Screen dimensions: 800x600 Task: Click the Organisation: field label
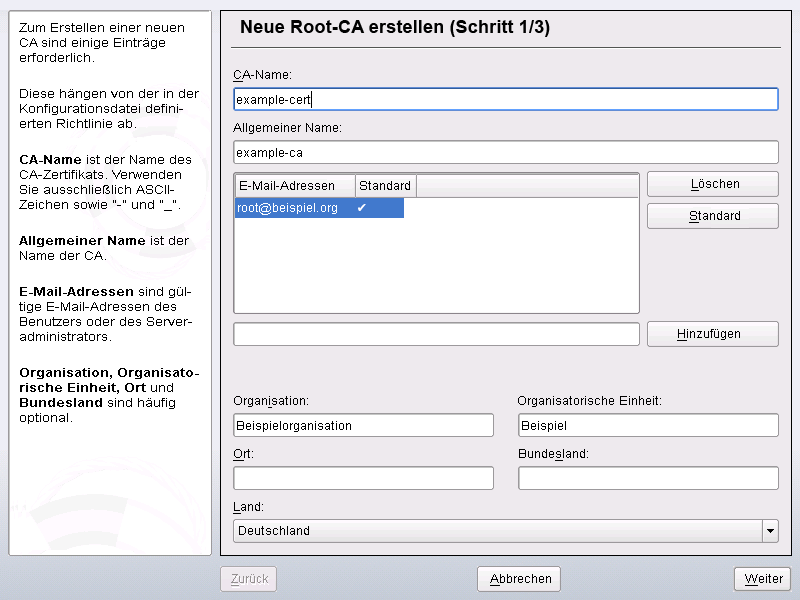[271, 401]
